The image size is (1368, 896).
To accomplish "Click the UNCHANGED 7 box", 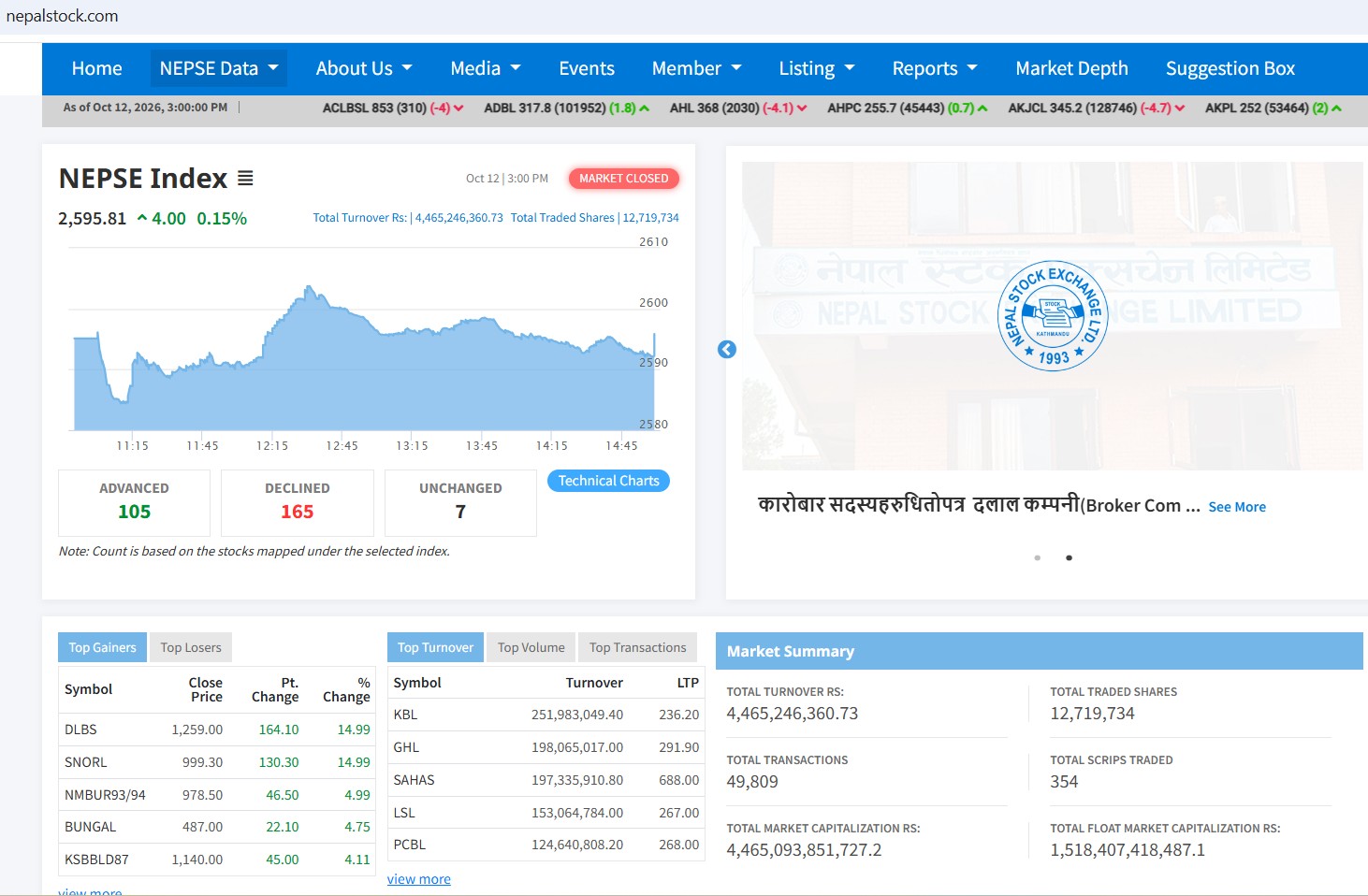I will pyautogui.click(x=460, y=502).
